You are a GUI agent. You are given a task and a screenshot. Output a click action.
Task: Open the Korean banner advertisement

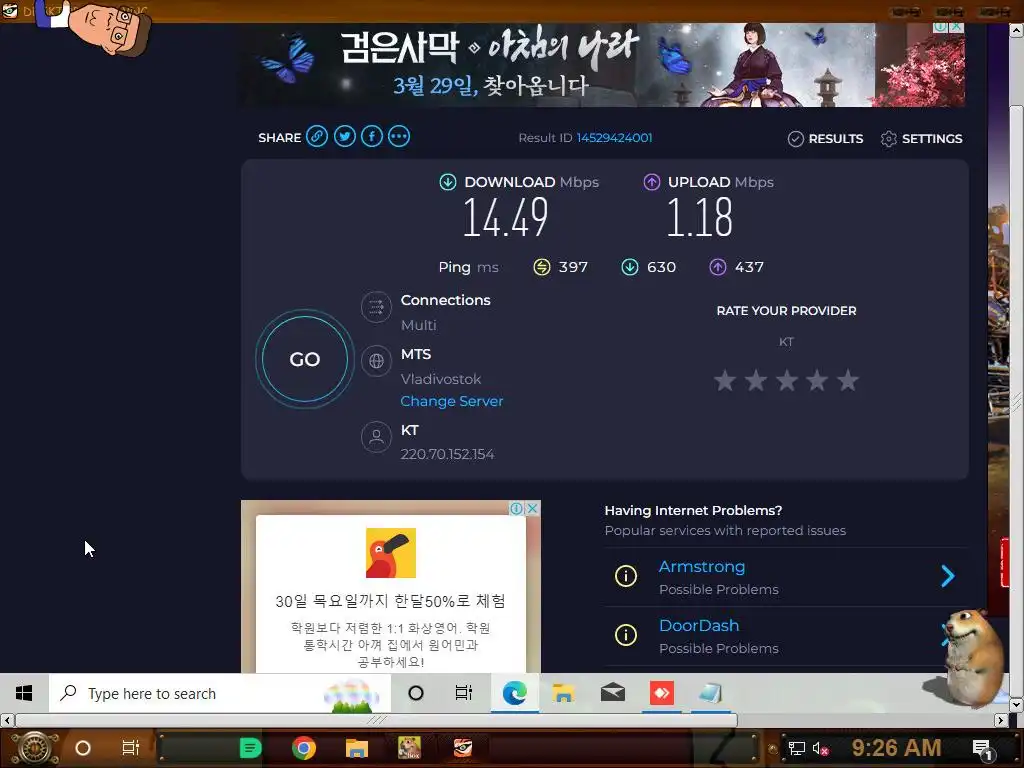click(603, 65)
